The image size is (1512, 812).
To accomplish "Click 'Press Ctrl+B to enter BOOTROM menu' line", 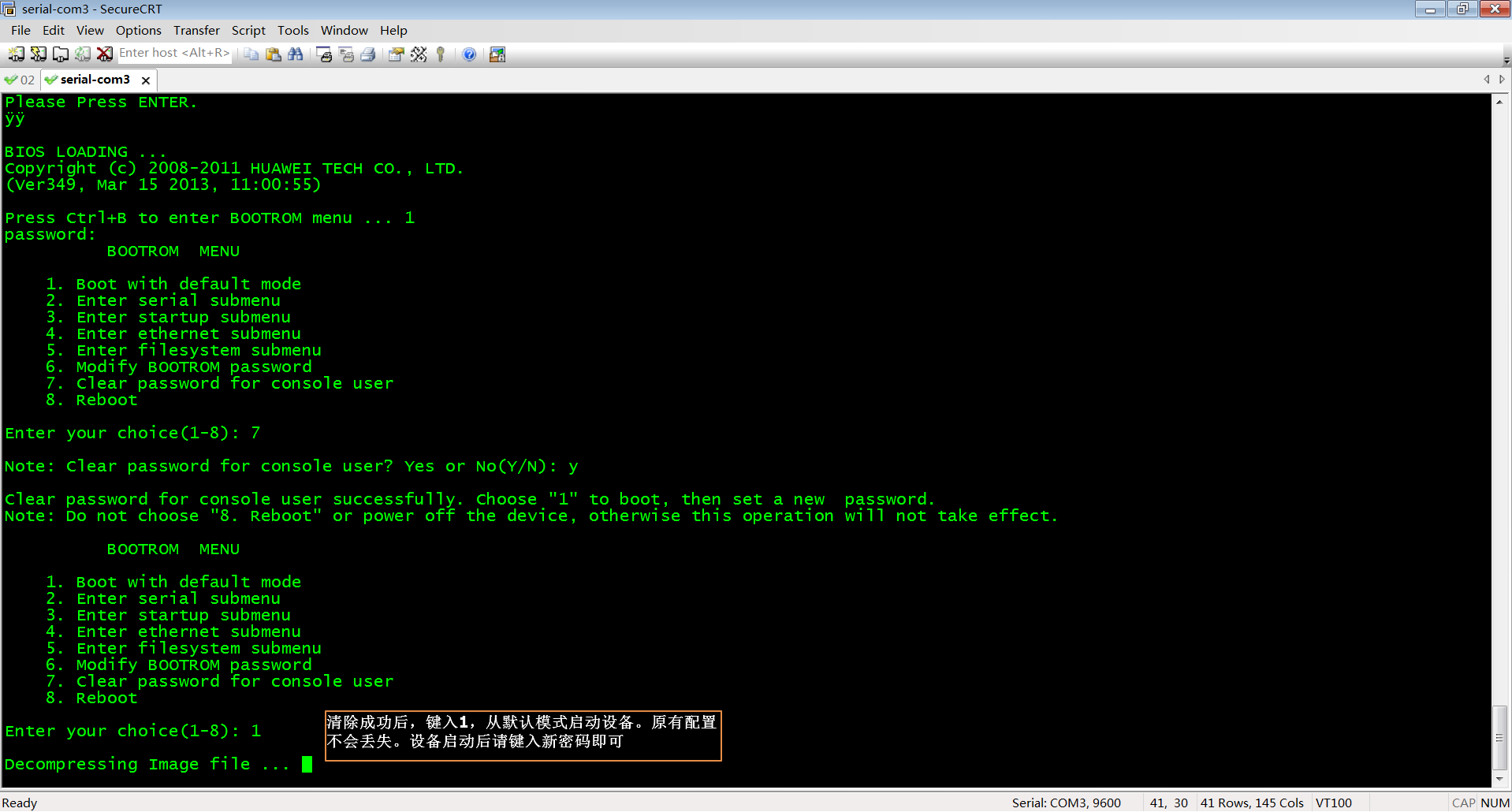I will pyautogui.click(x=210, y=218).
